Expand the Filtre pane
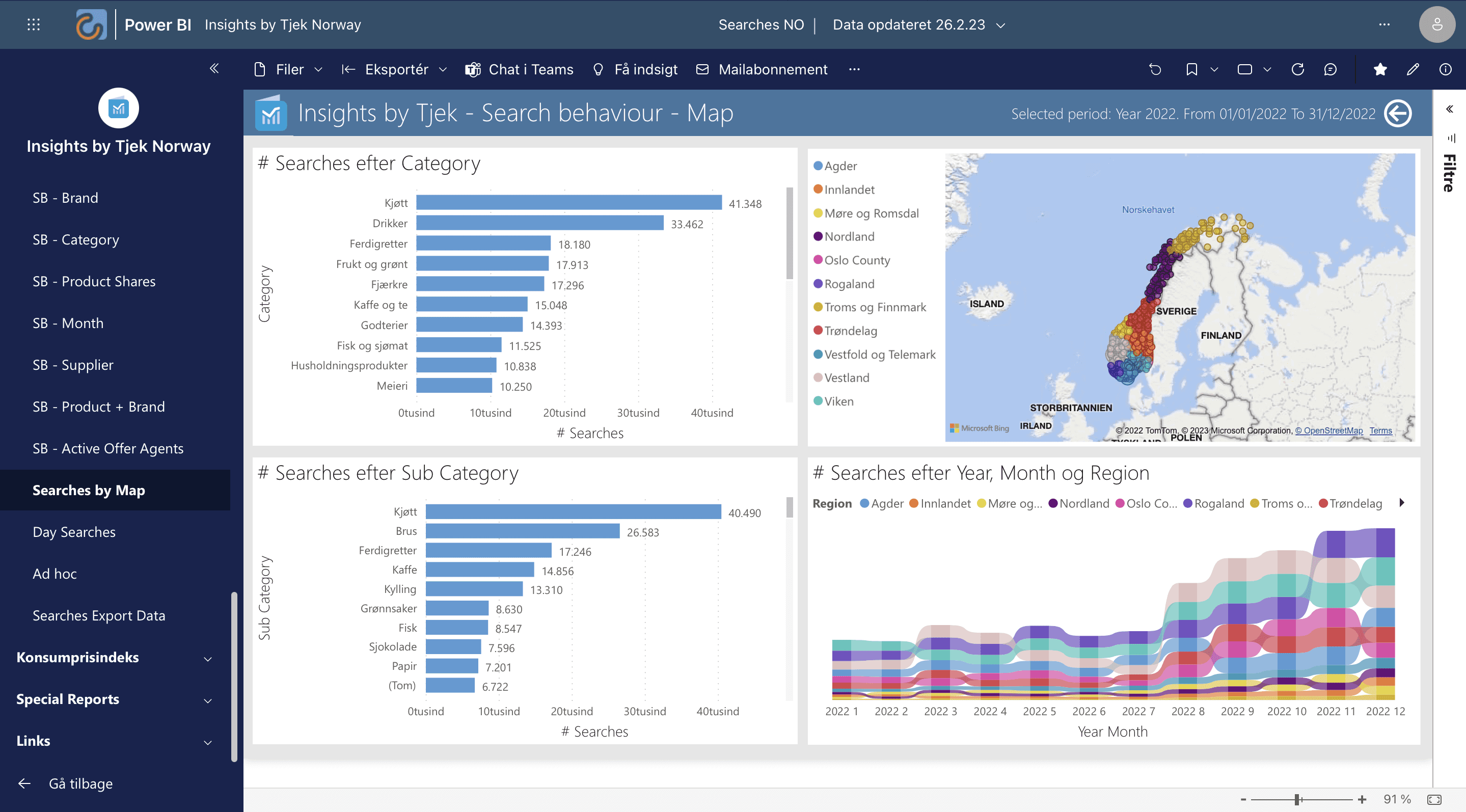1466x812 pixels. [x=1450, y=109]
